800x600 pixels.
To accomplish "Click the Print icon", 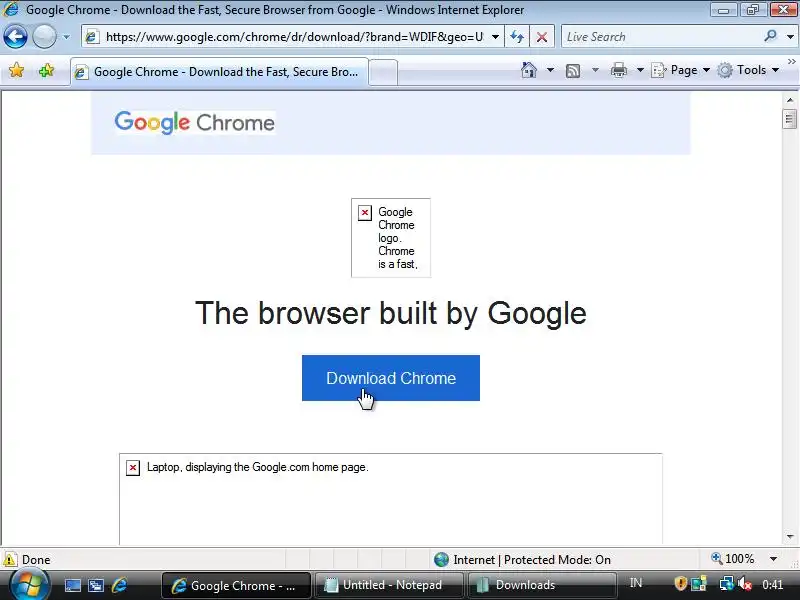I will (618, 70).
